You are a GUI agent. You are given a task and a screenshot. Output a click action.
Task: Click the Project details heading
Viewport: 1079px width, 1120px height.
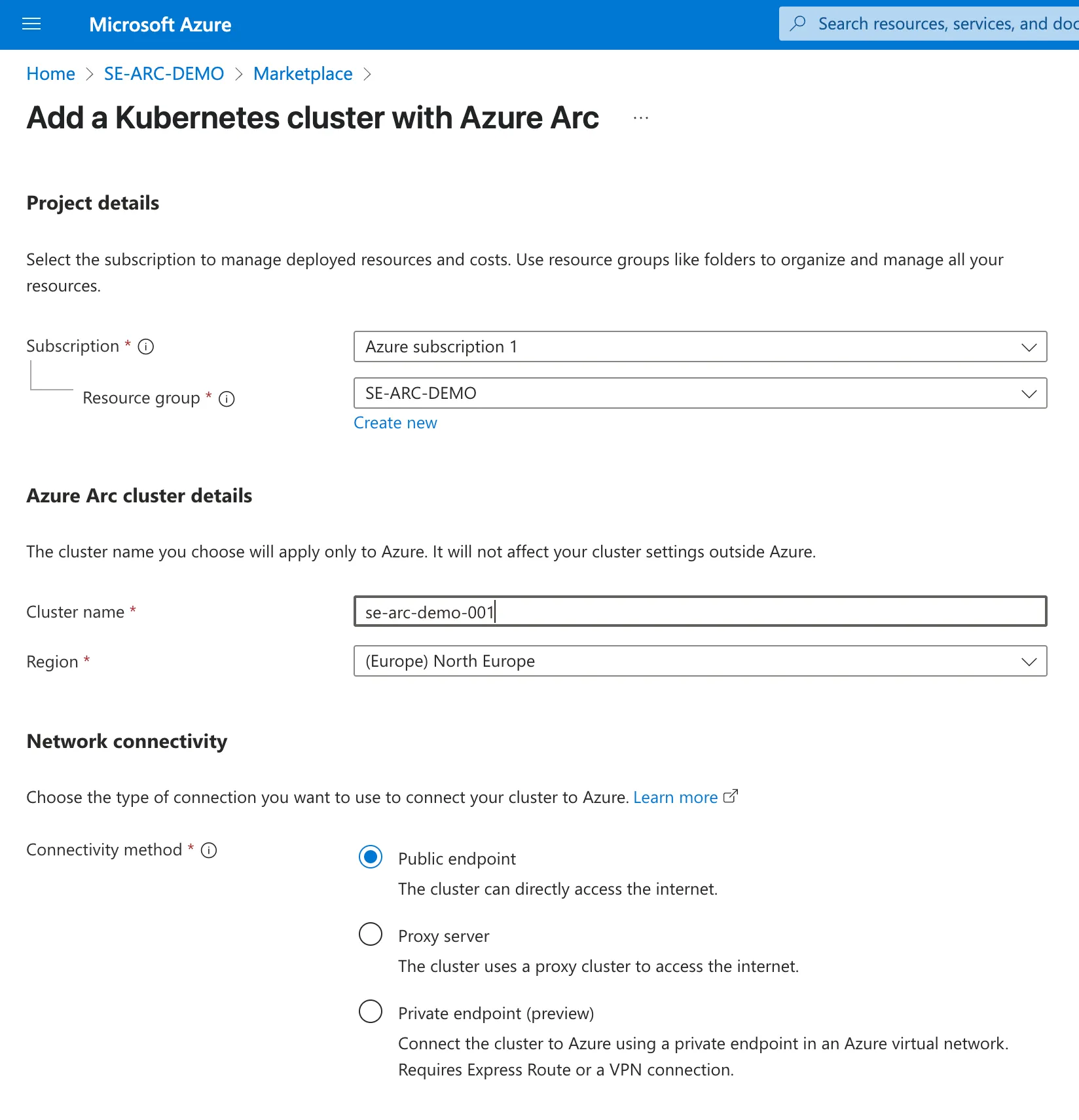(x=93, y=203)
